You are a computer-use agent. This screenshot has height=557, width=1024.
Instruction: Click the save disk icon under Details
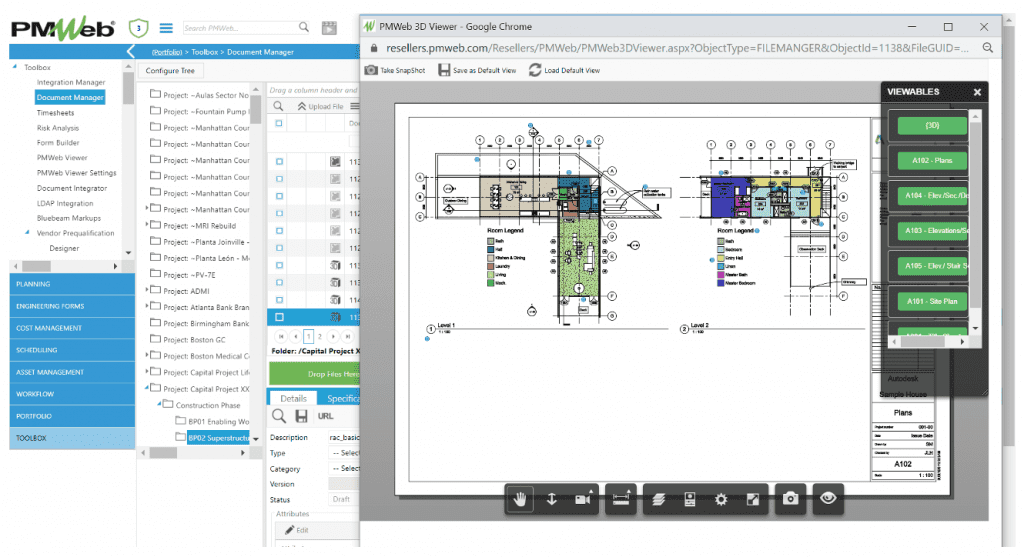[x=301, y=416]
